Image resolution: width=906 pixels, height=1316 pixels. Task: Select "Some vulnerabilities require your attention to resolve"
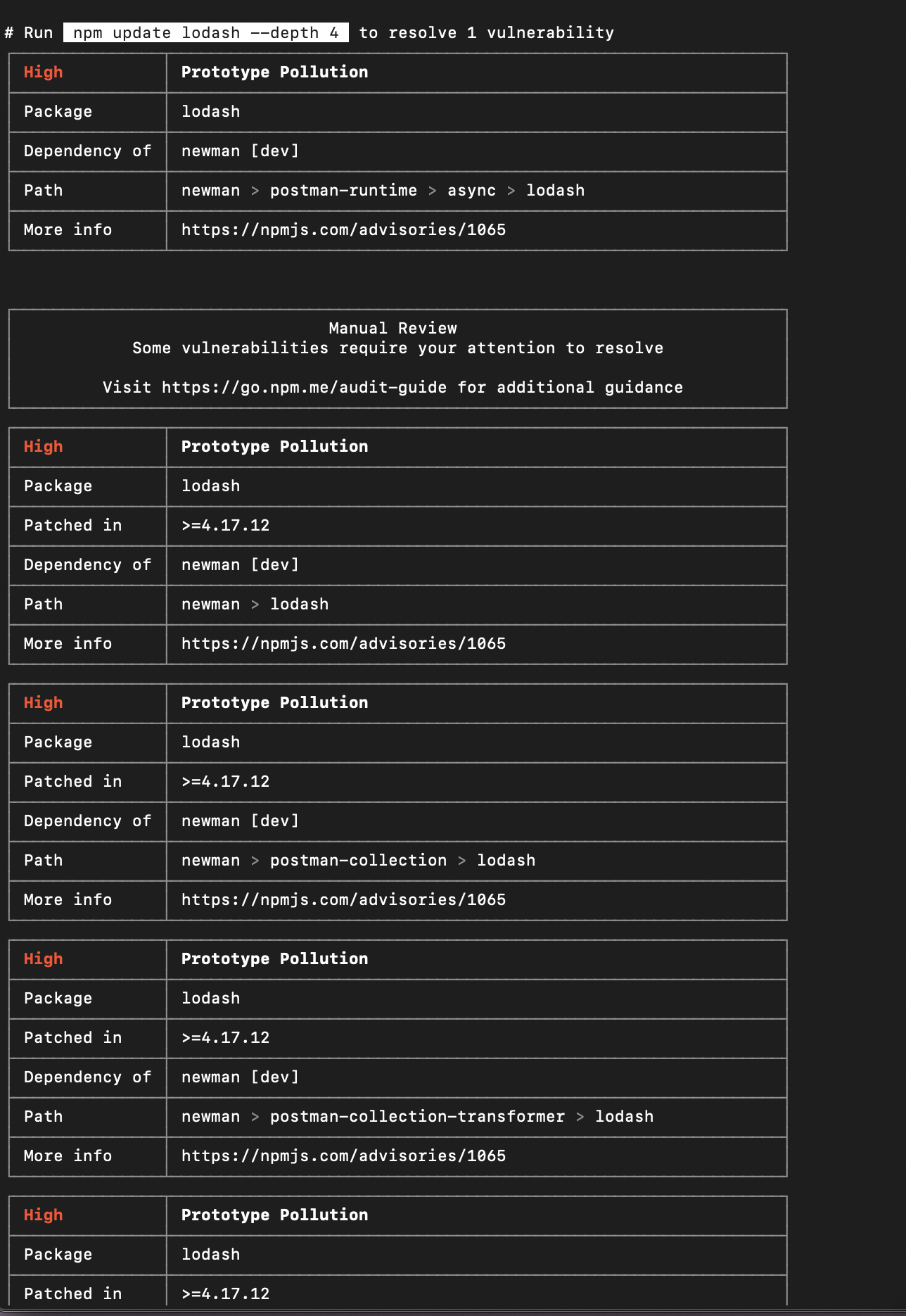pyautogui.click(x=397, y=348)
